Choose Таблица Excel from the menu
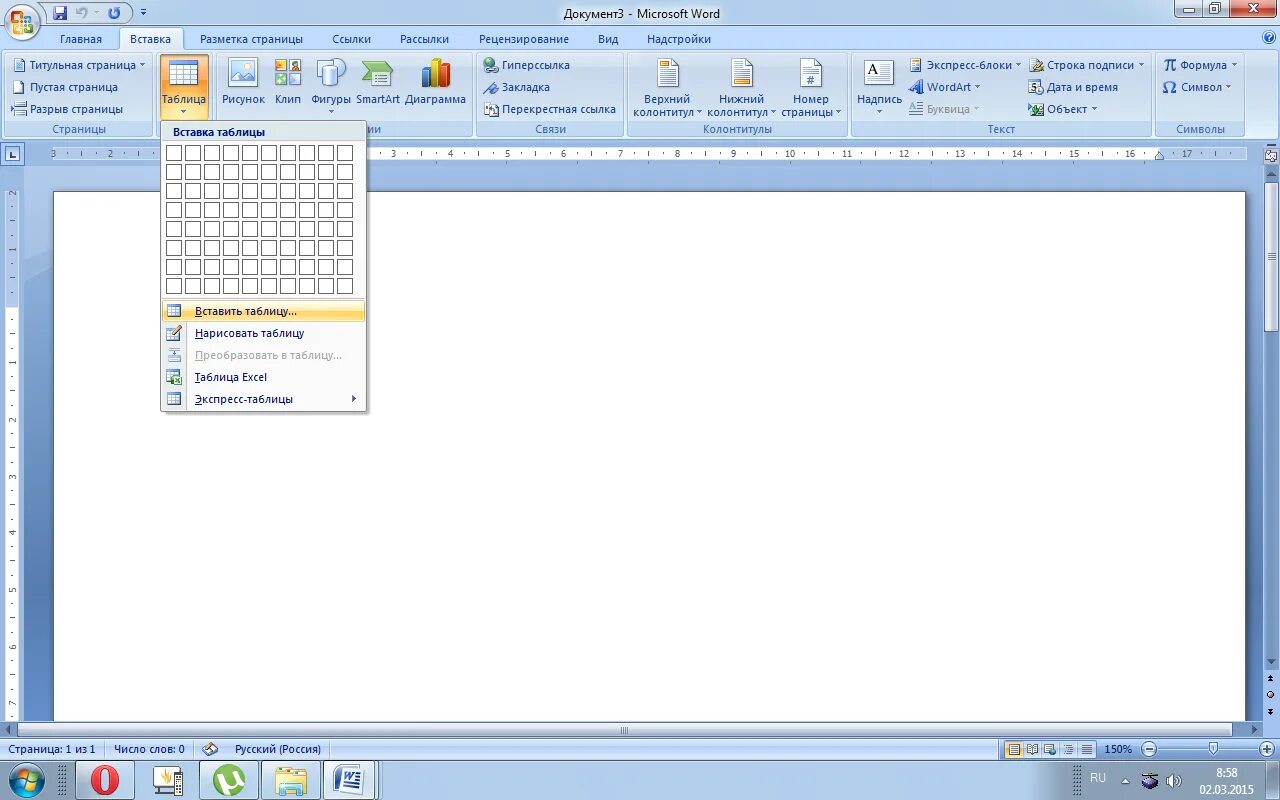This screenshot has width=1280, height=800. (264, 377)
